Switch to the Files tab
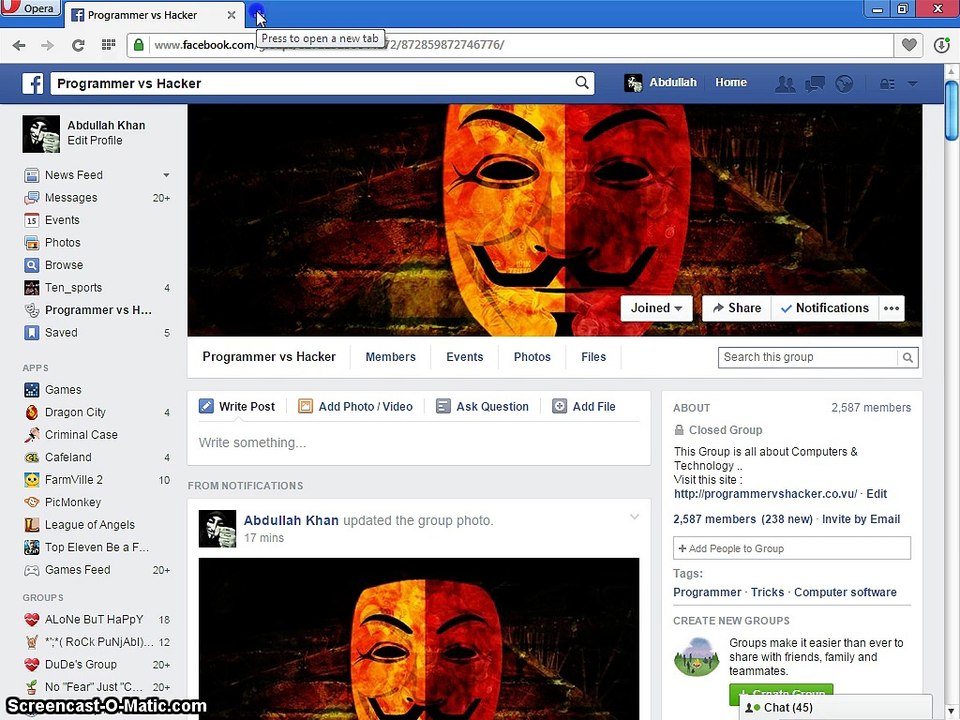 [593, 357]
